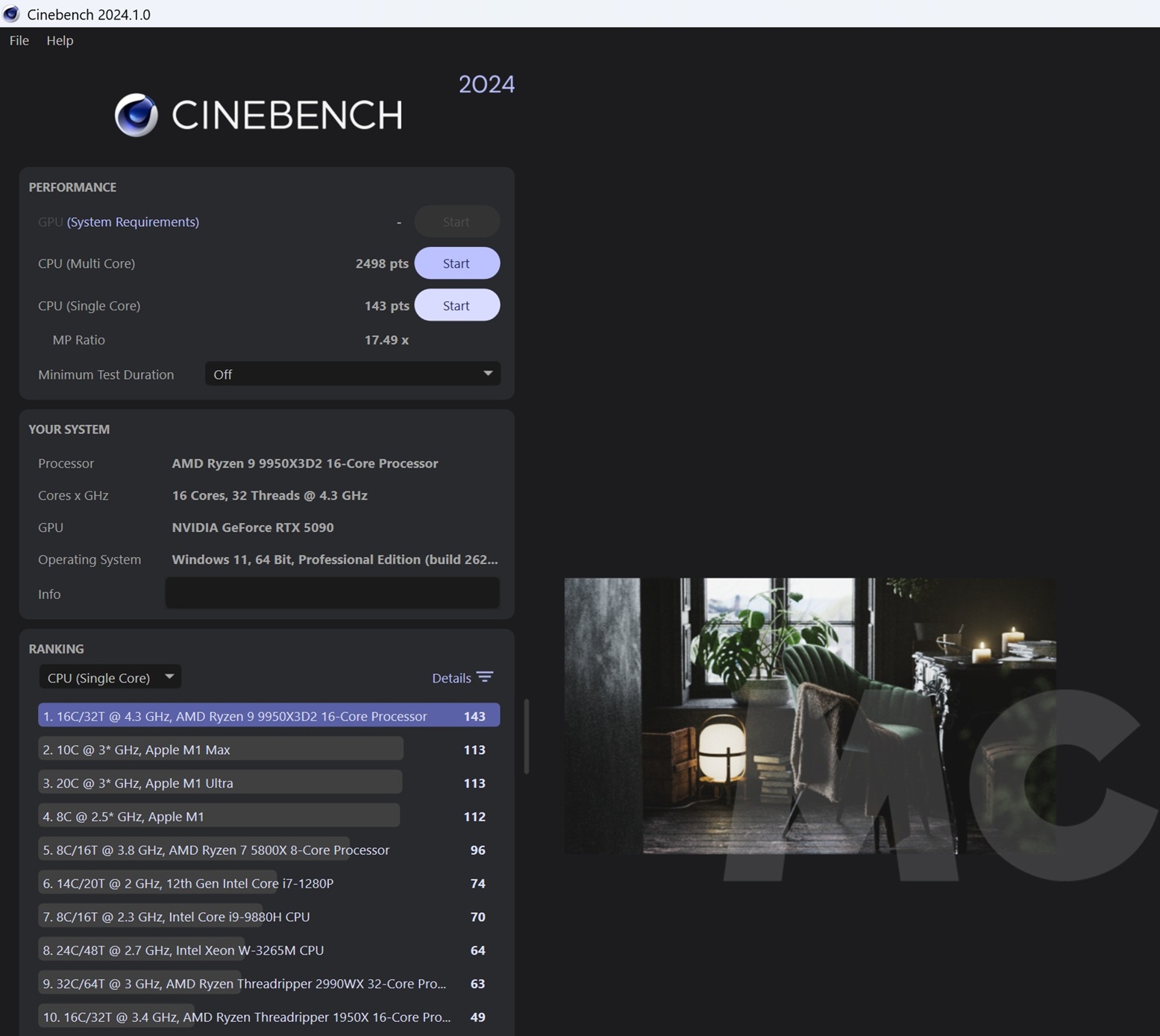Expand the Minimum Test Duration dropdown

pyautogui.click(x=352, y=374)
